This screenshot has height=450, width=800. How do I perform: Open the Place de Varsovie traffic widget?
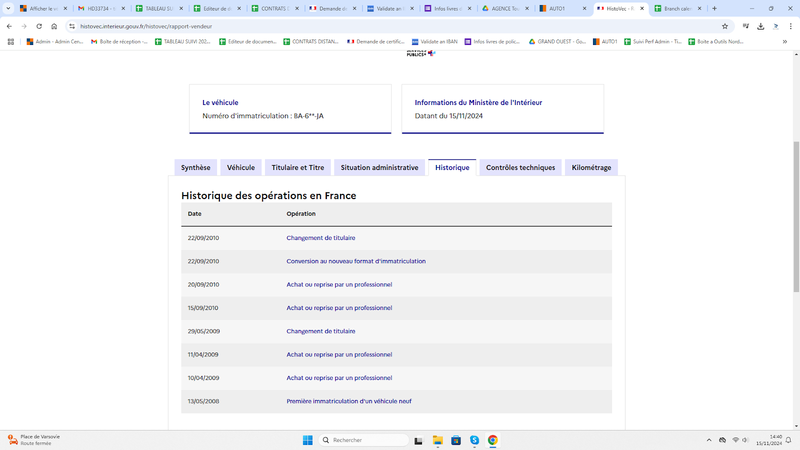34,440
